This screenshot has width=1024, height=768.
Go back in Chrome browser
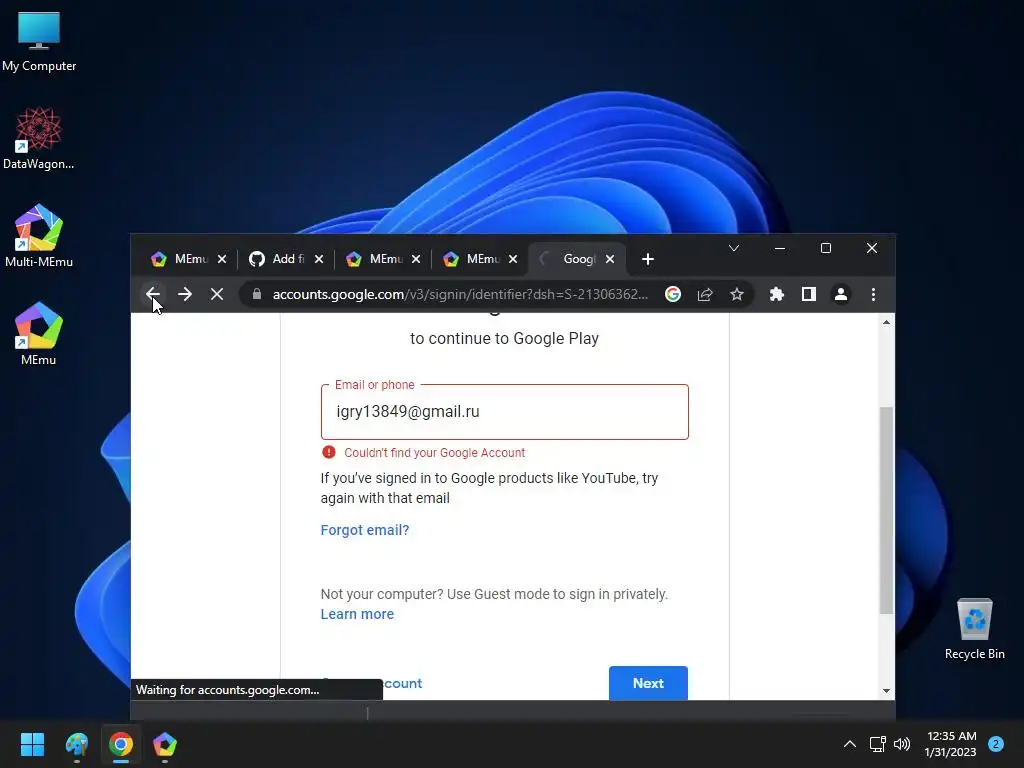tap(152, 295)
